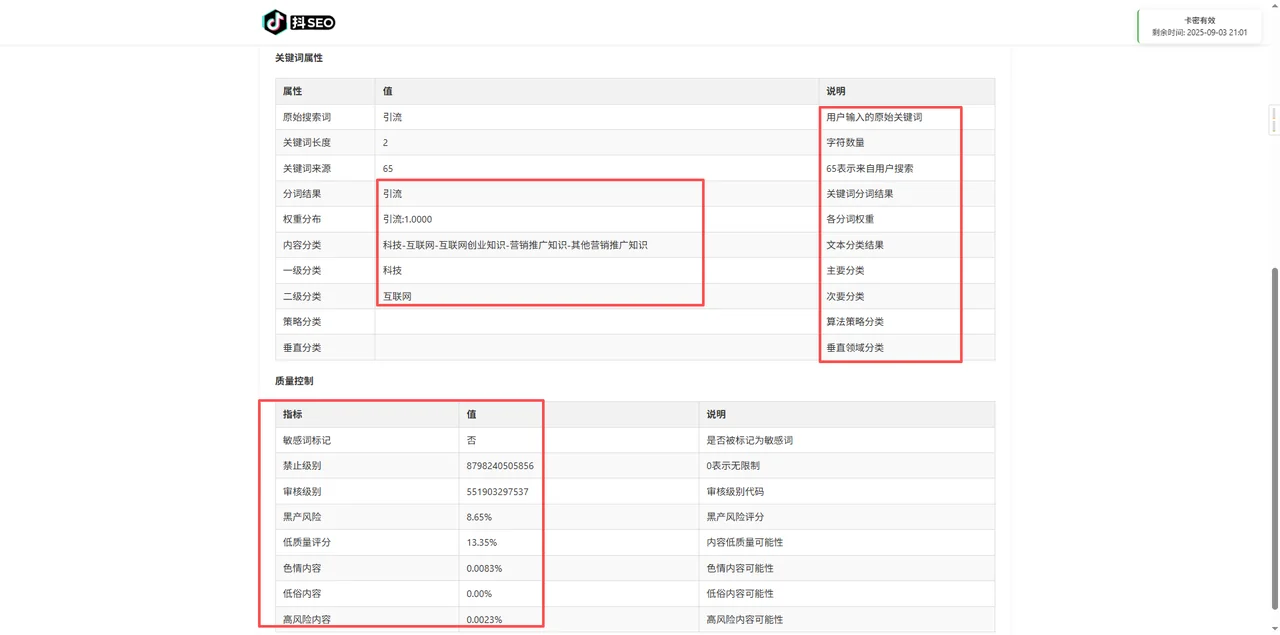
Task: Click the 分词结果 attribute cell
Action: (325, 194)
